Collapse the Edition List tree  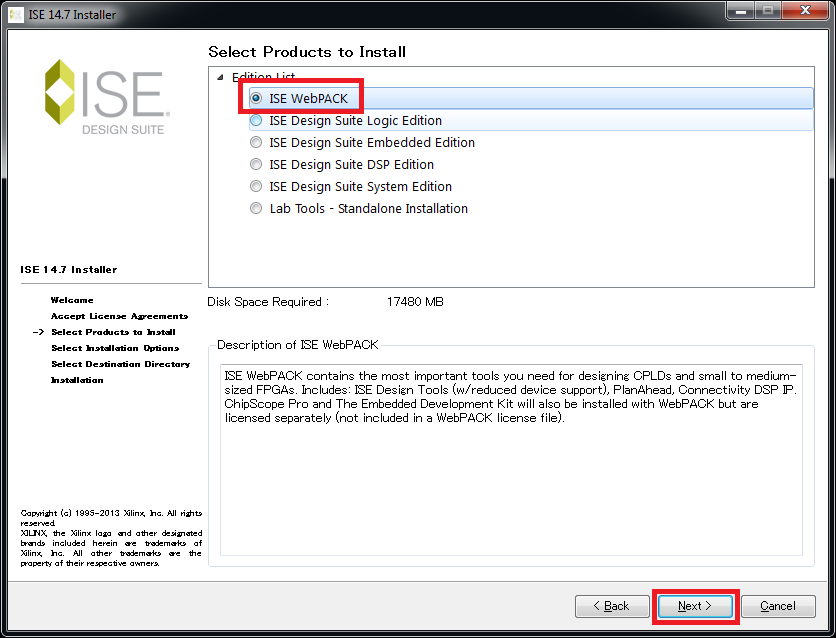coord(220,77)
